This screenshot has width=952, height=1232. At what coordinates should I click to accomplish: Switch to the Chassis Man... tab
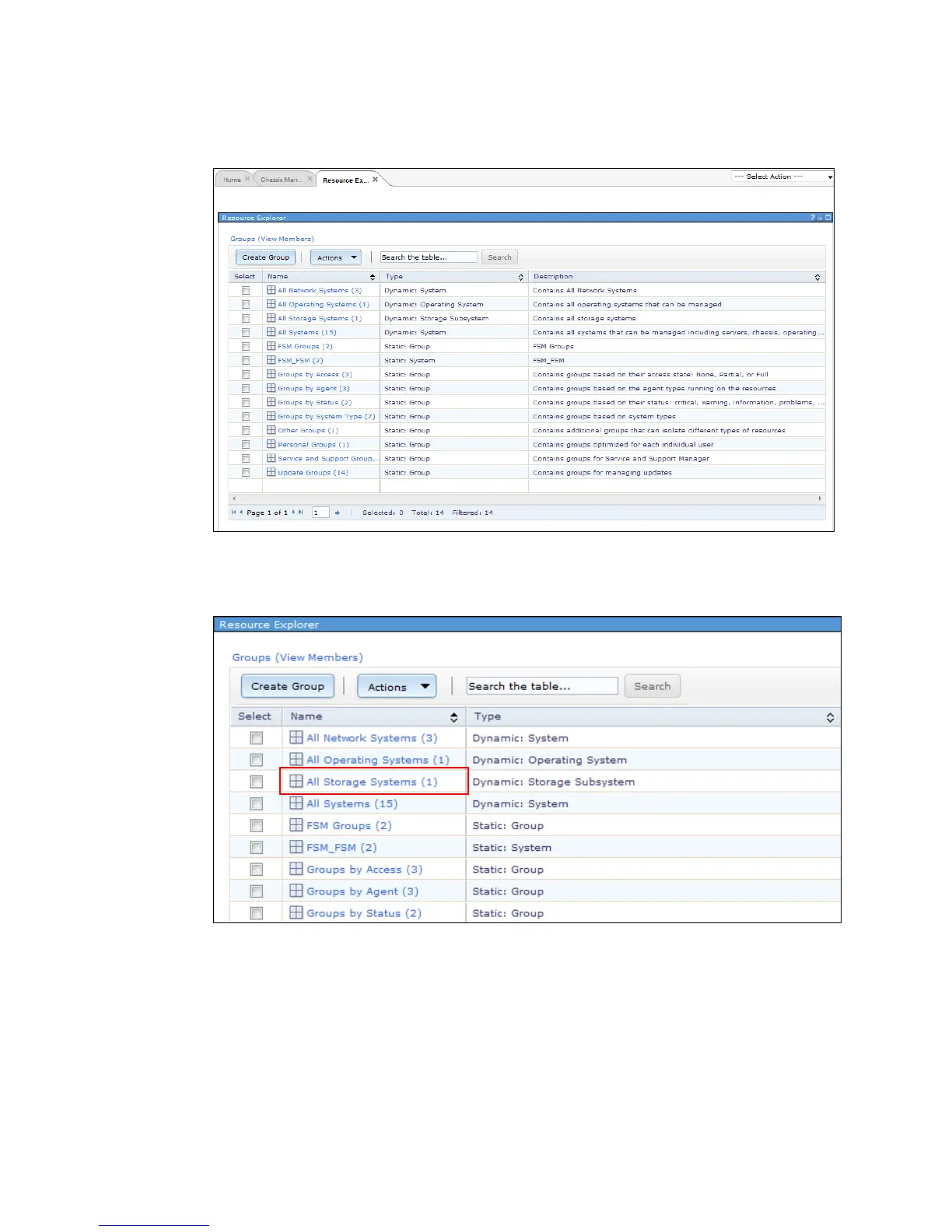282,180
